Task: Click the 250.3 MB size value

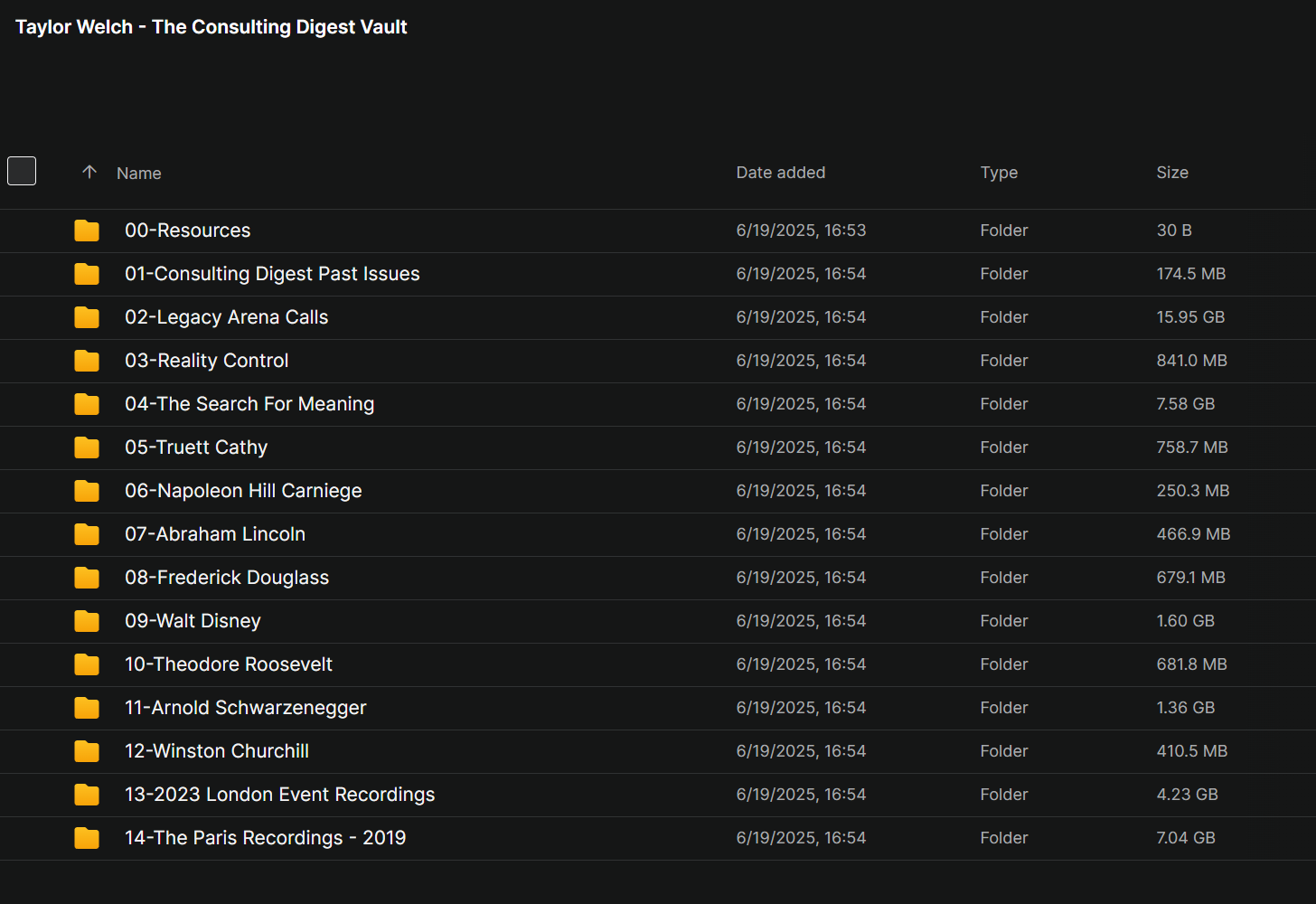Action: [x=1193, y=491]
